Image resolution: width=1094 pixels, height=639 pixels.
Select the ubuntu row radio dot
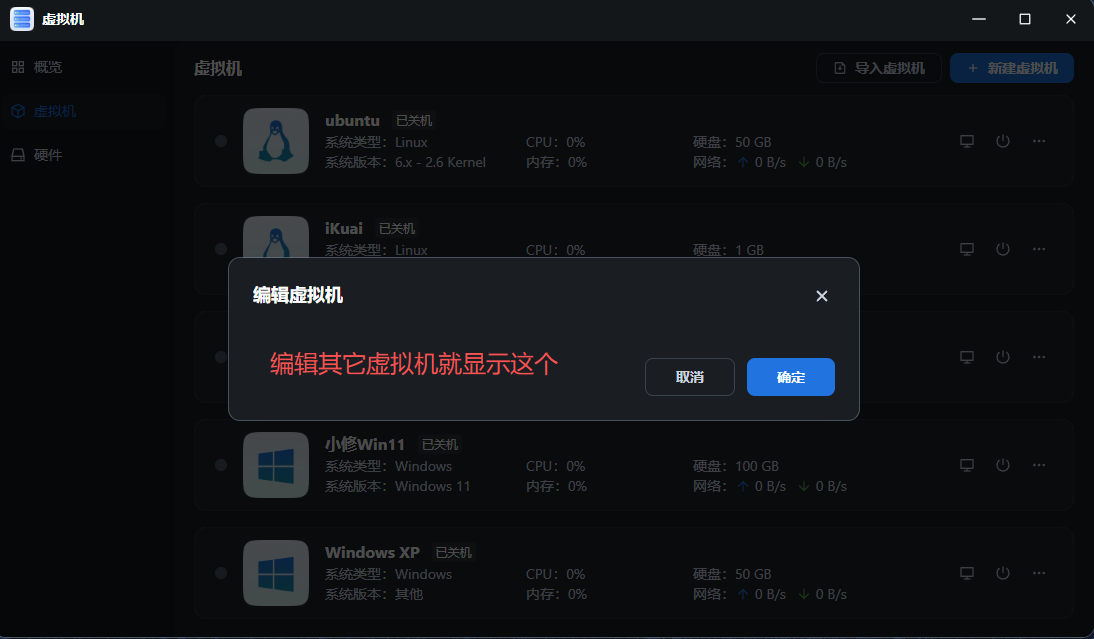coord(221,141)
